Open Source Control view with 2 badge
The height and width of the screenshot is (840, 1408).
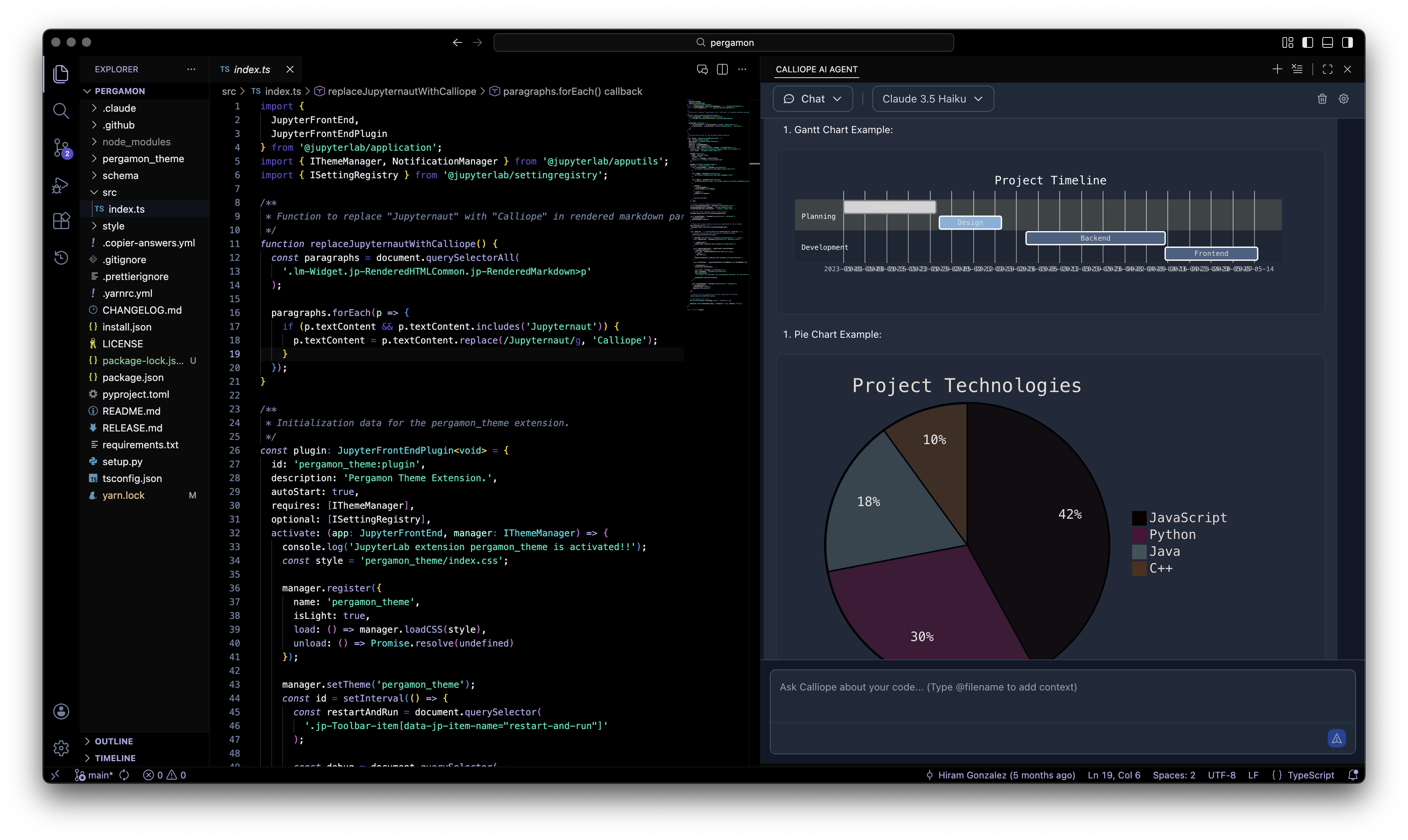60,148
